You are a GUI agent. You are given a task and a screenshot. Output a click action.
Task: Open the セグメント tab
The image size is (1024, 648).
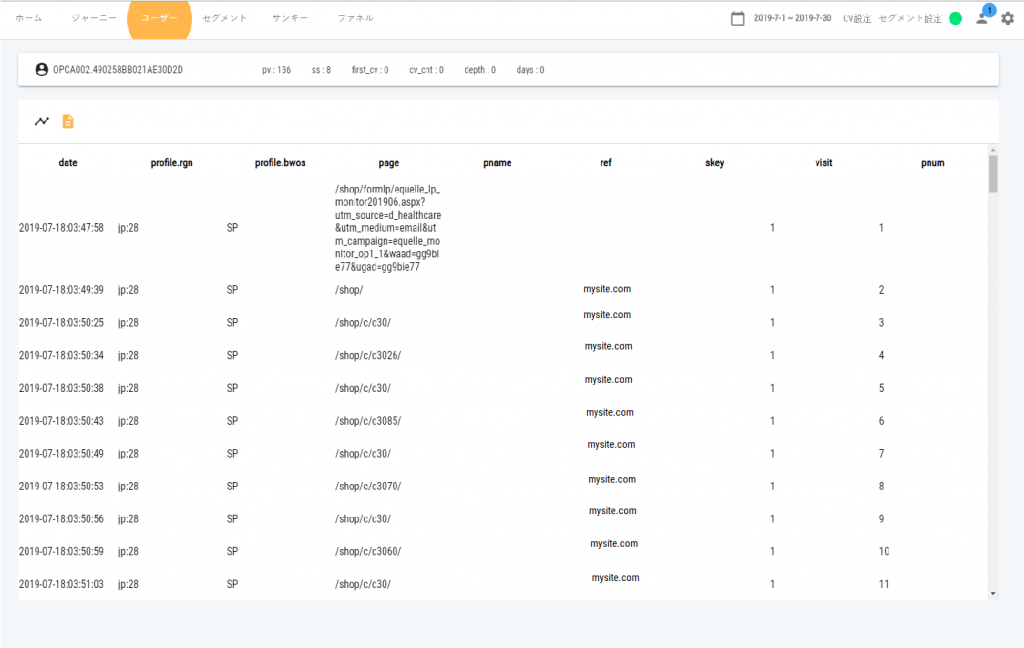point(225,17)
